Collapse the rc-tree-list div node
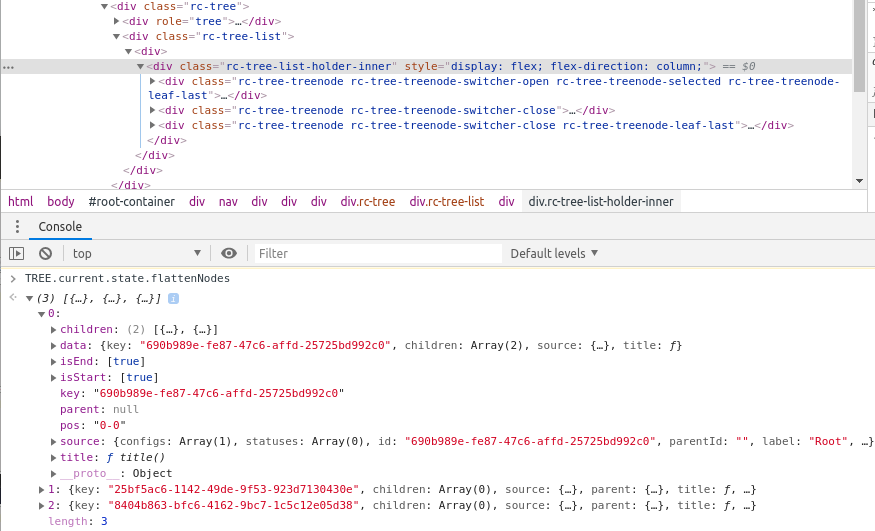 [117, 36]
